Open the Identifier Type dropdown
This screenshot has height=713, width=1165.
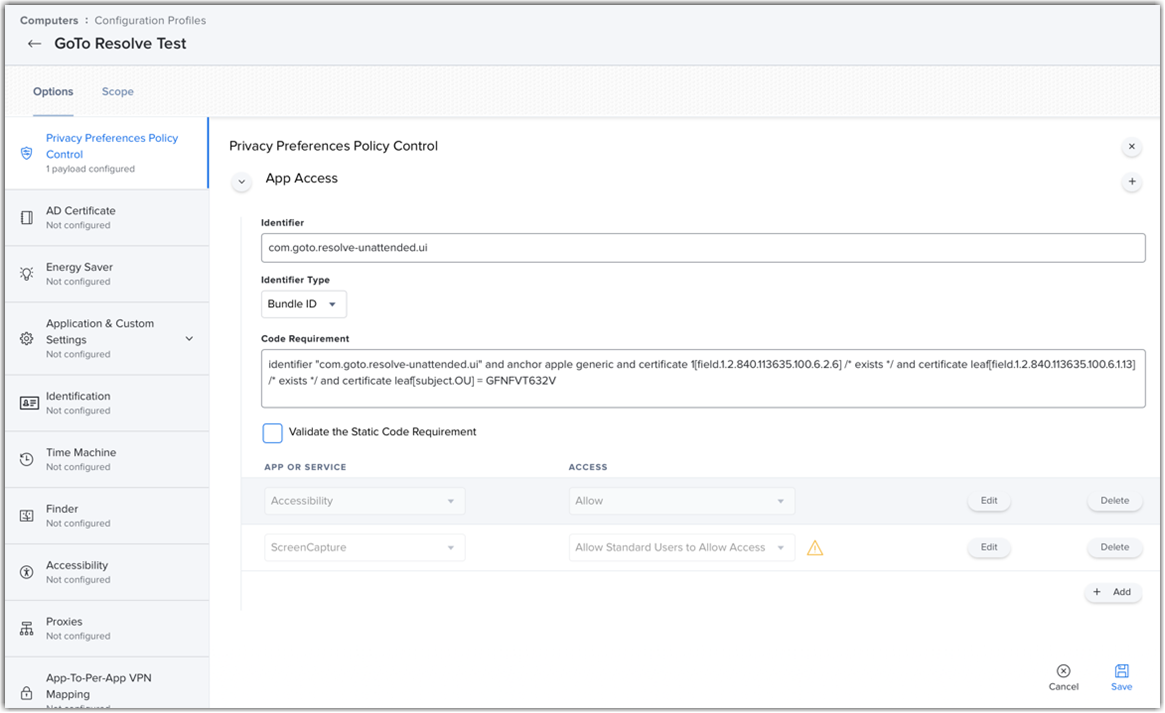point(304,305)
